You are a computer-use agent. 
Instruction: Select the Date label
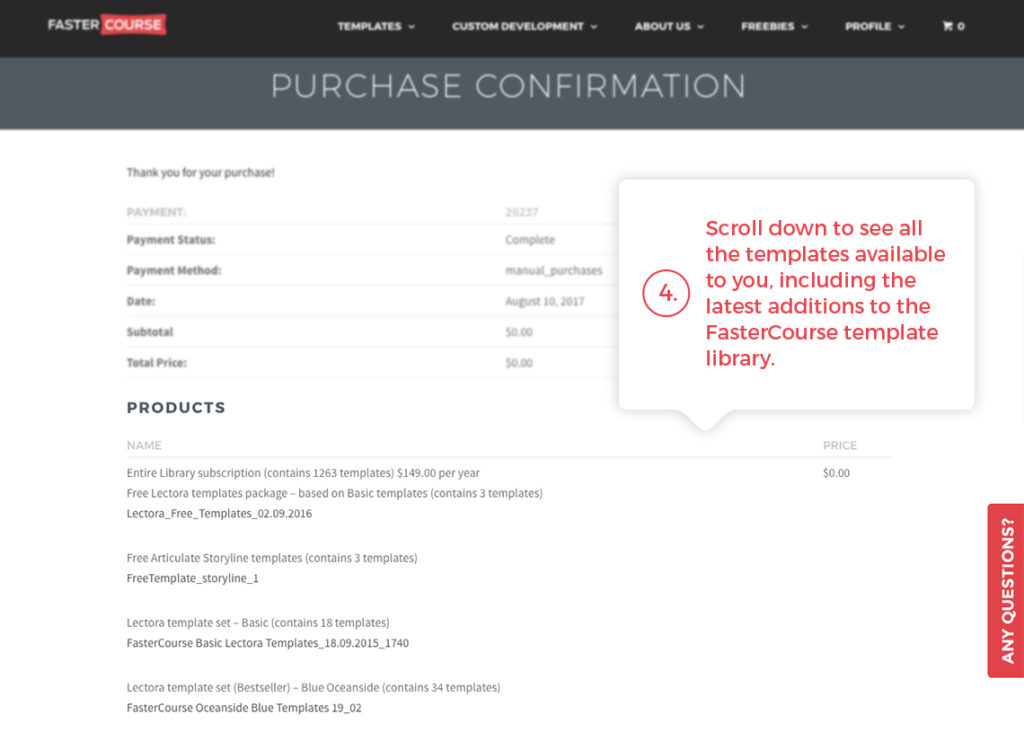coord(140,301)
